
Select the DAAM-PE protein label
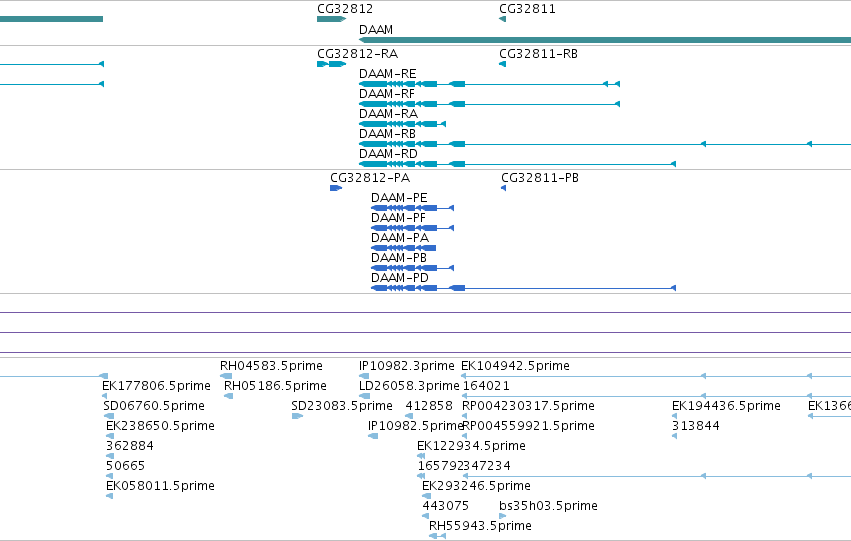point(399,198)
